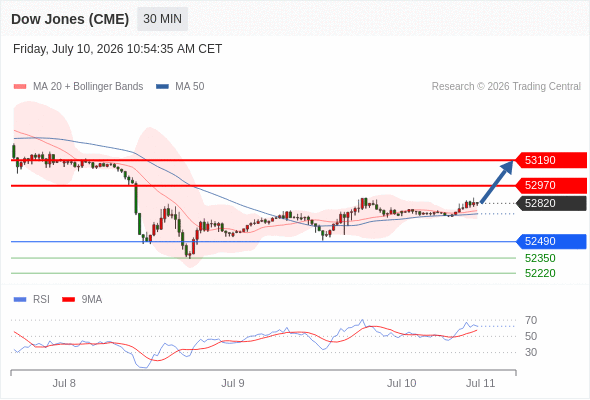The height and width of the screenshot is (400, 590).
Task: Click the 52970 resistance price tag
Action: [551, 186]
